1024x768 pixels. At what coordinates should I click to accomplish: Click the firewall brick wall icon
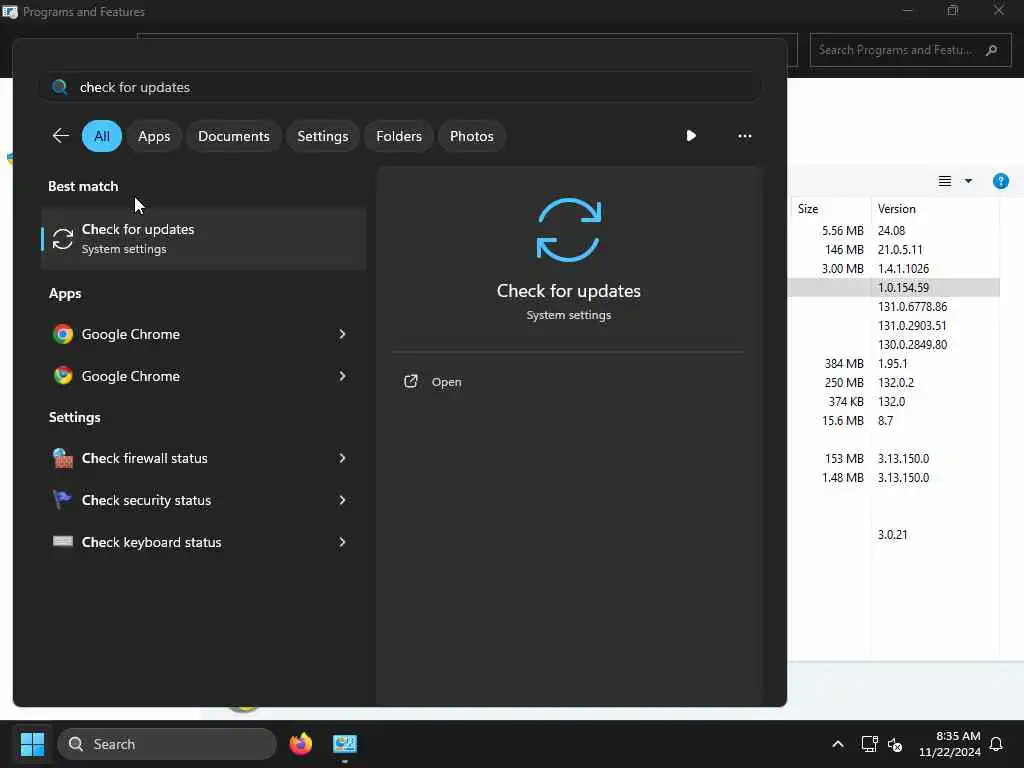point(63,458)
